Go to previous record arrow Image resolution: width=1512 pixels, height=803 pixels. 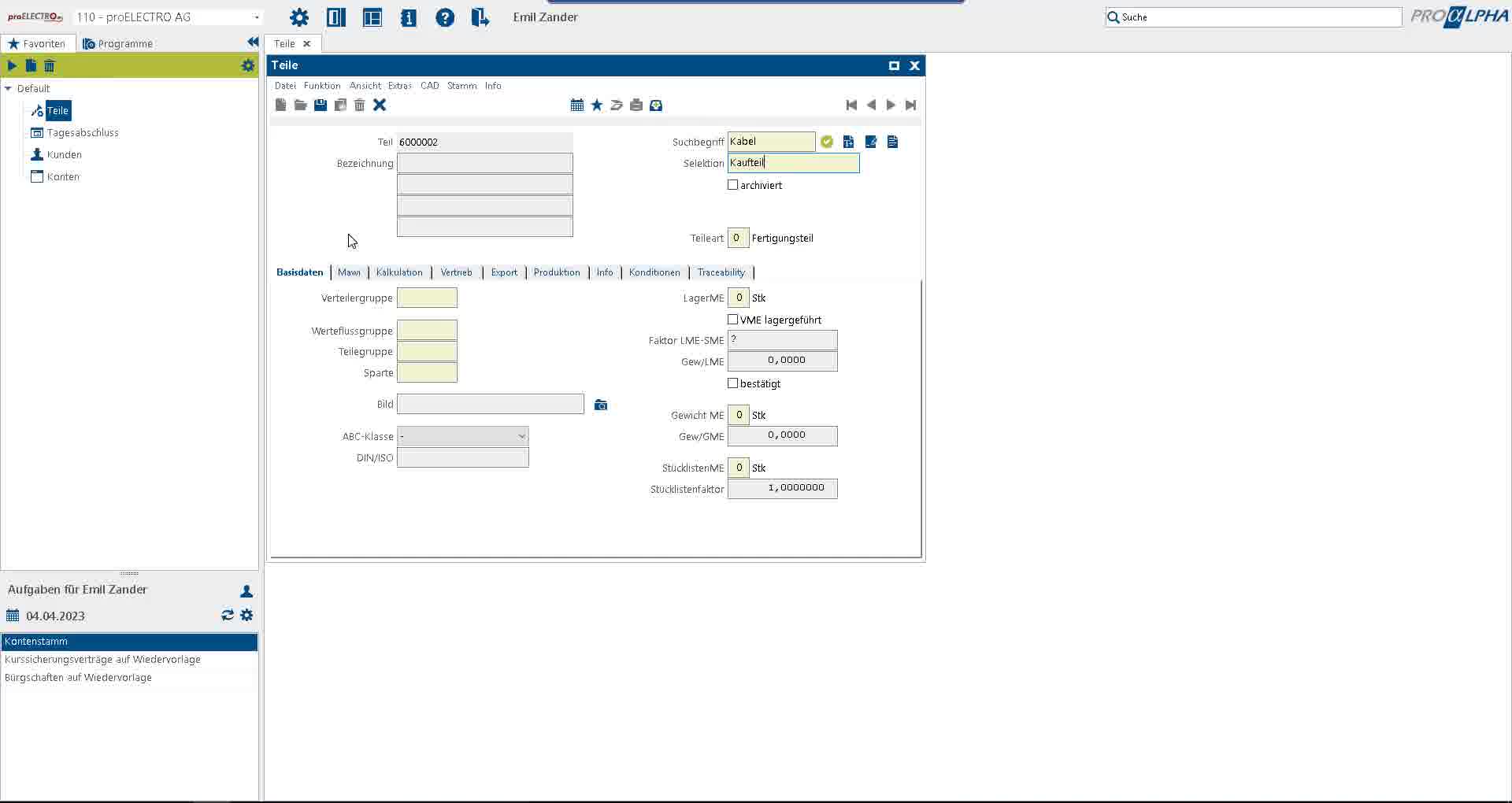pos(871,105)
